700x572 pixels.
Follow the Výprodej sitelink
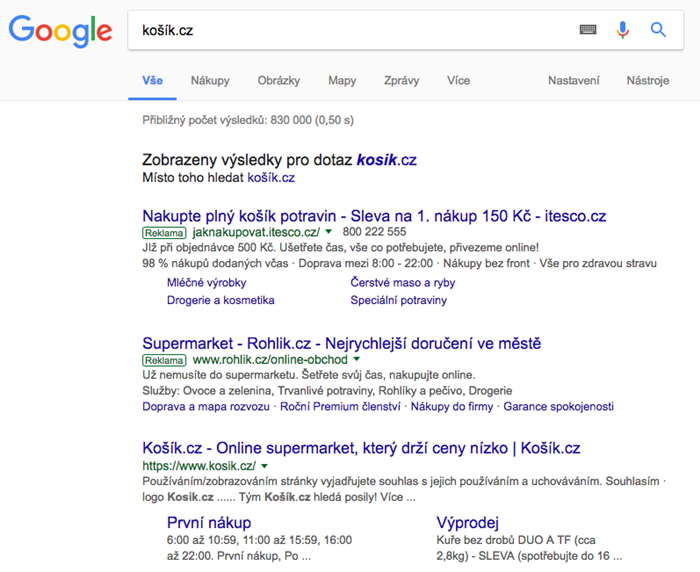pyautogui.click(x=467, y=523)
